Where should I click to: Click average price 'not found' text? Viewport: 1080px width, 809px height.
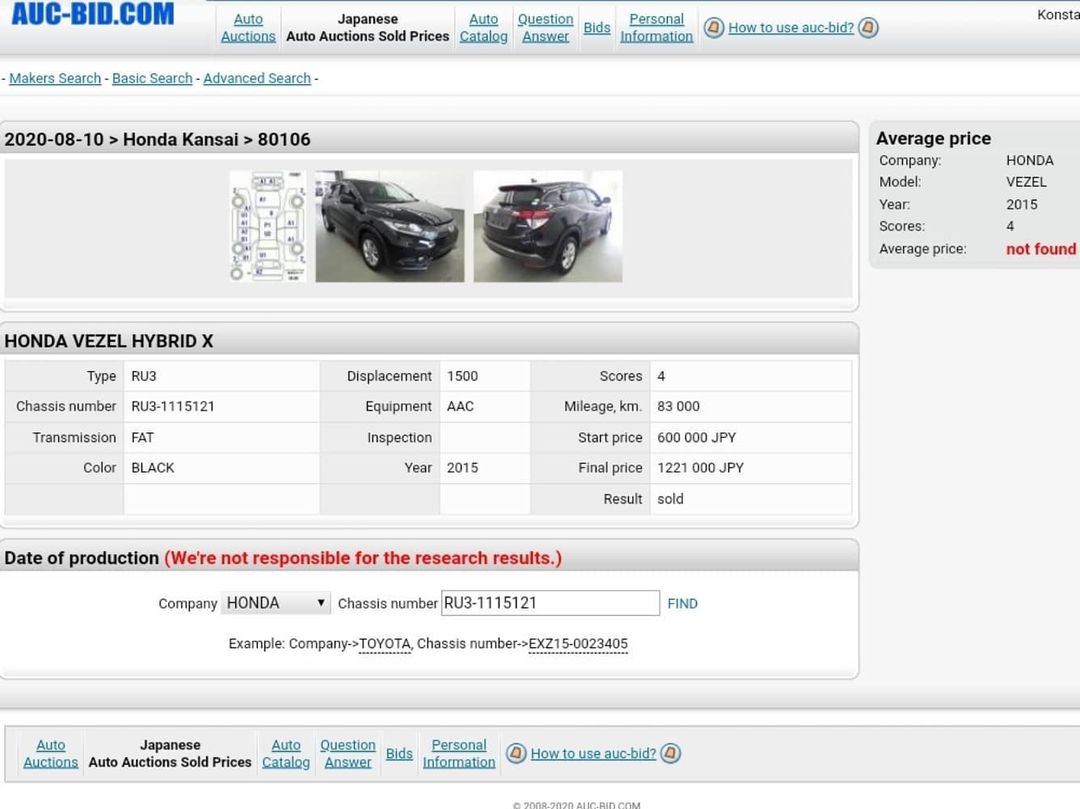tap(1041, 249)
